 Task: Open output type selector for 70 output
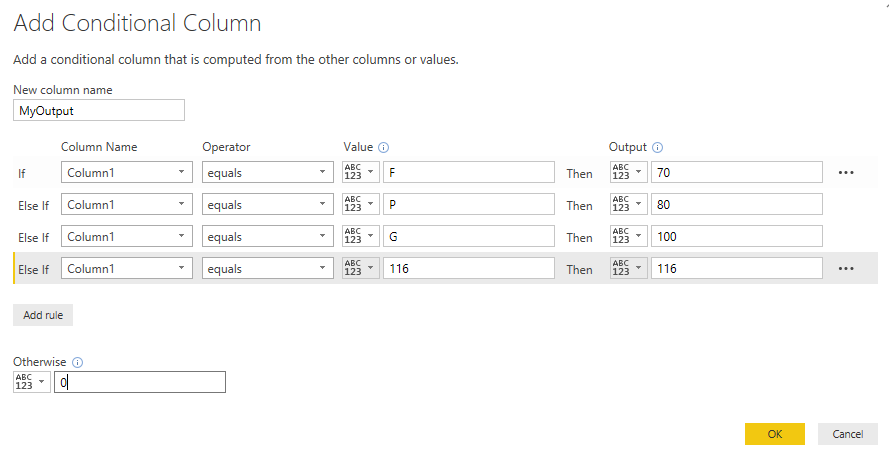pyautogui.click(x=629, y=172)
